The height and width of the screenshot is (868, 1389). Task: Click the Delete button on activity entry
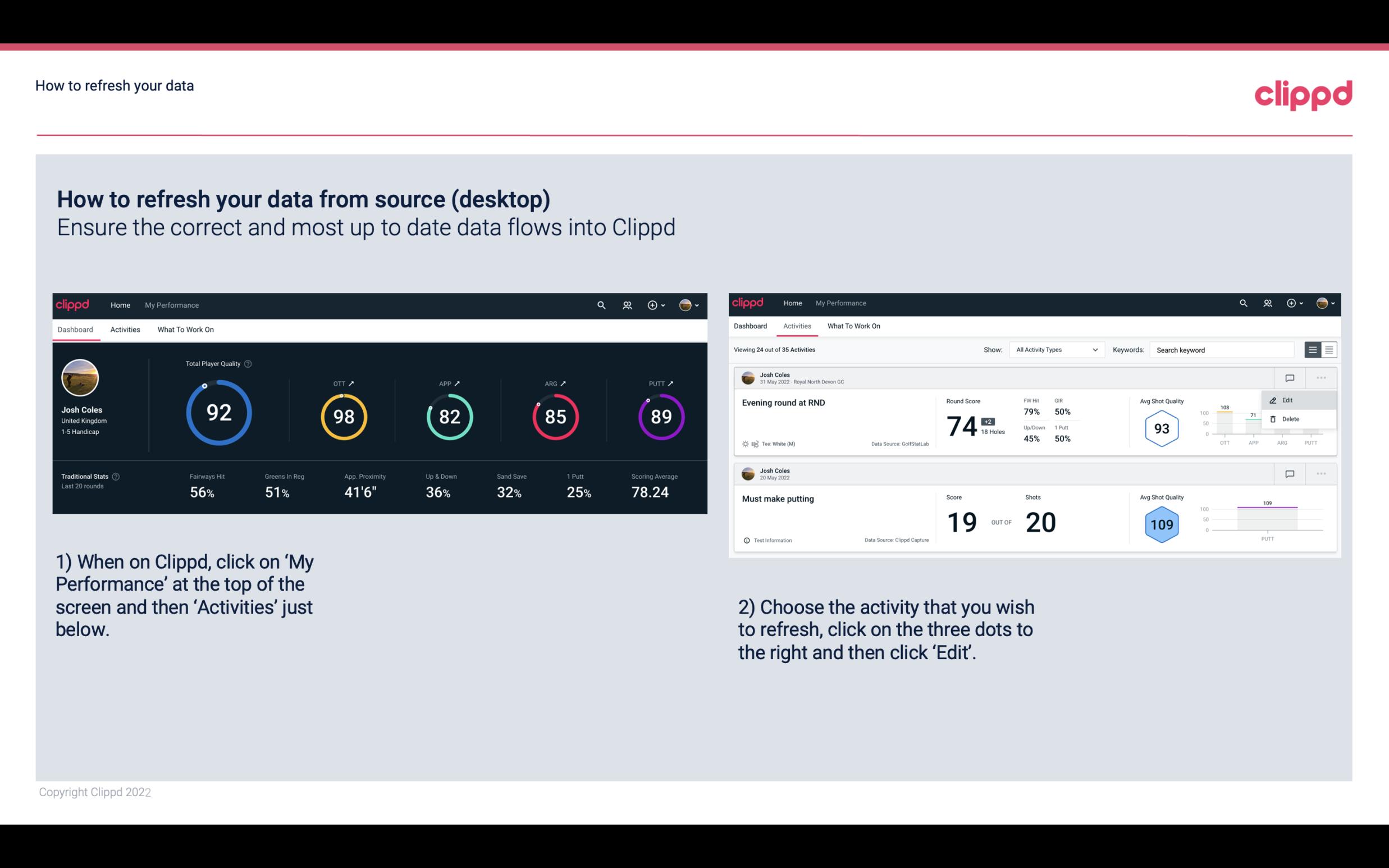(1290, 419)
